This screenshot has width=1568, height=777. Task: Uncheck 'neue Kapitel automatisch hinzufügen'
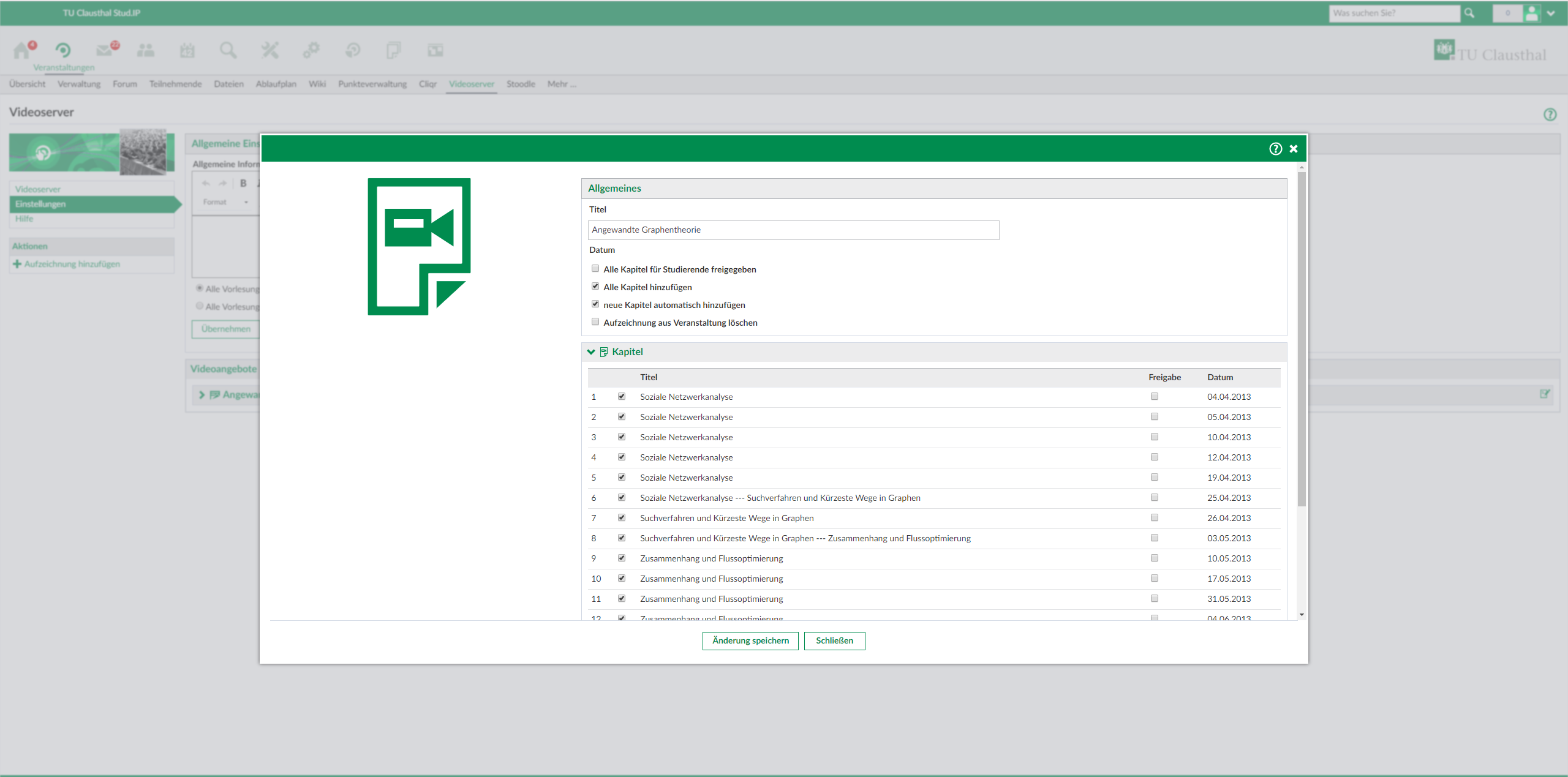(595, 304)
